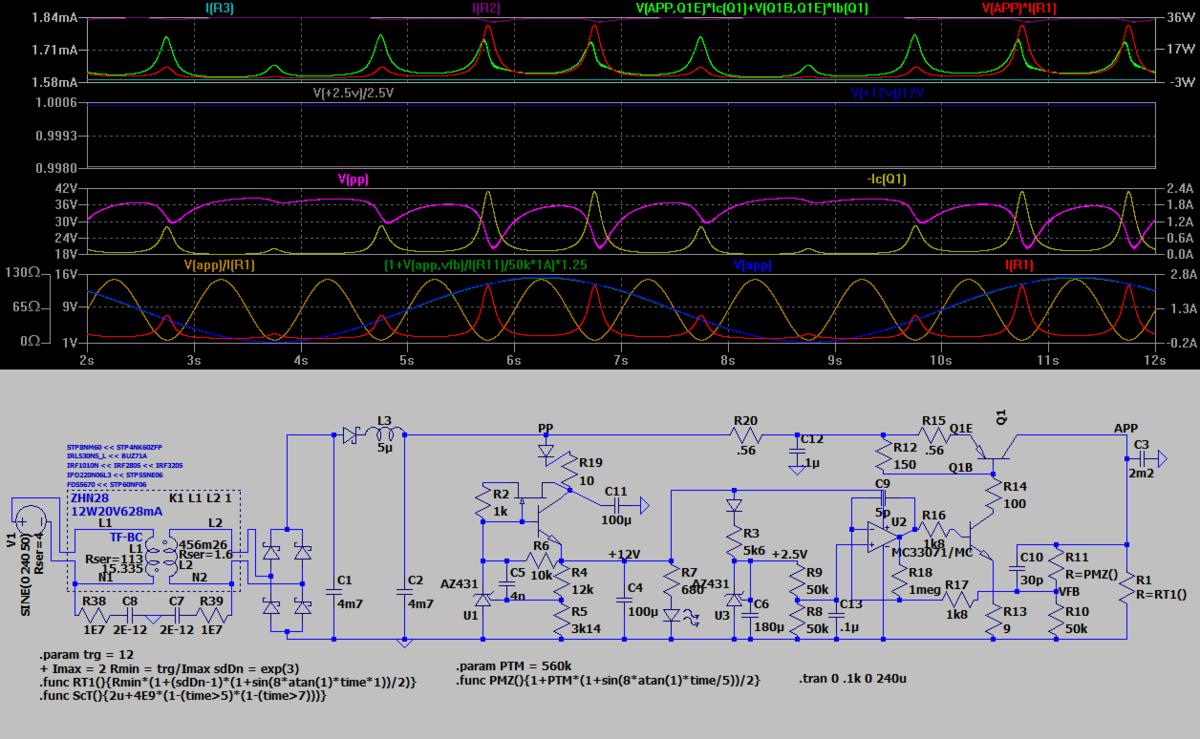Click the L3 inductor symbol
The width and height of the screenshot is (1200, 739).
(387, 435)
